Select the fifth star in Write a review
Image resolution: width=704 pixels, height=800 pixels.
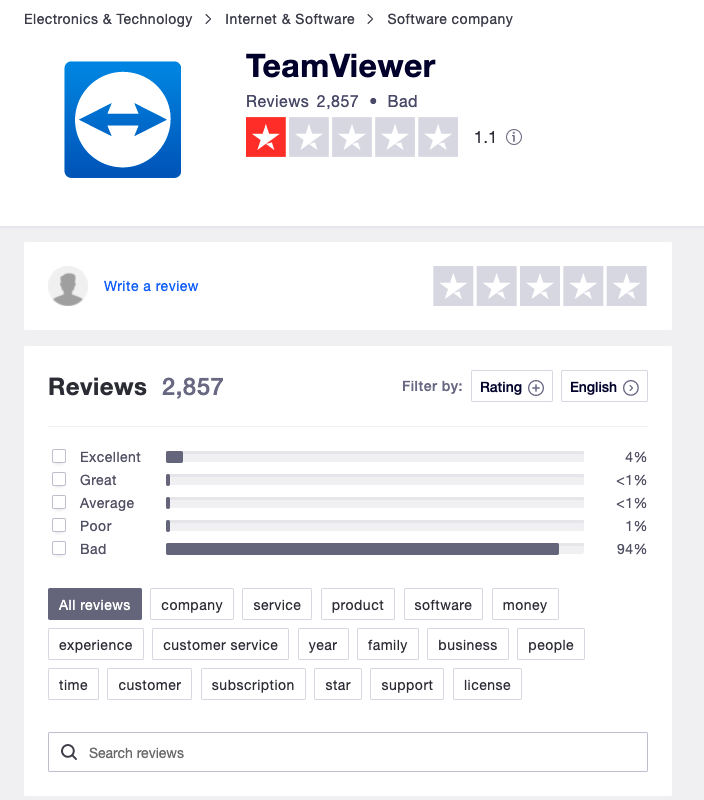(x=626, y=286)
